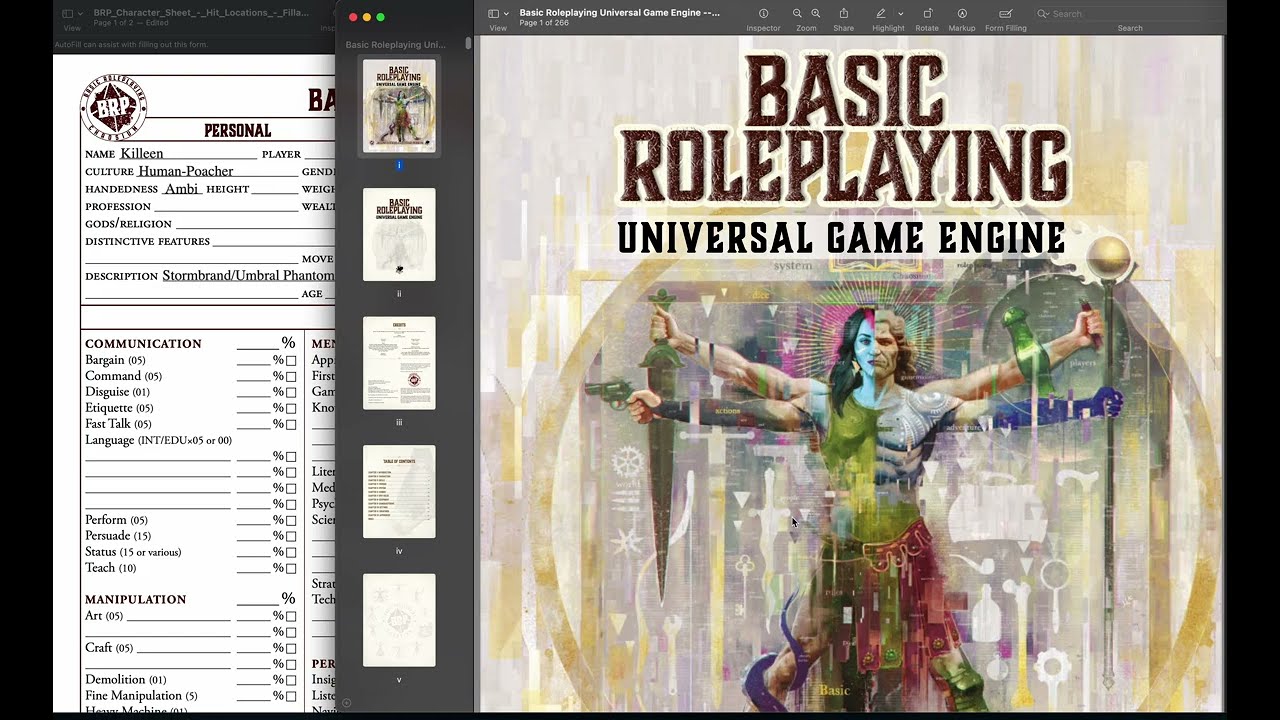Screen dimensions: 1280x720
Task: Click the sidebar header 'Basic Roleplaying Uni...'
Action: 396,45
